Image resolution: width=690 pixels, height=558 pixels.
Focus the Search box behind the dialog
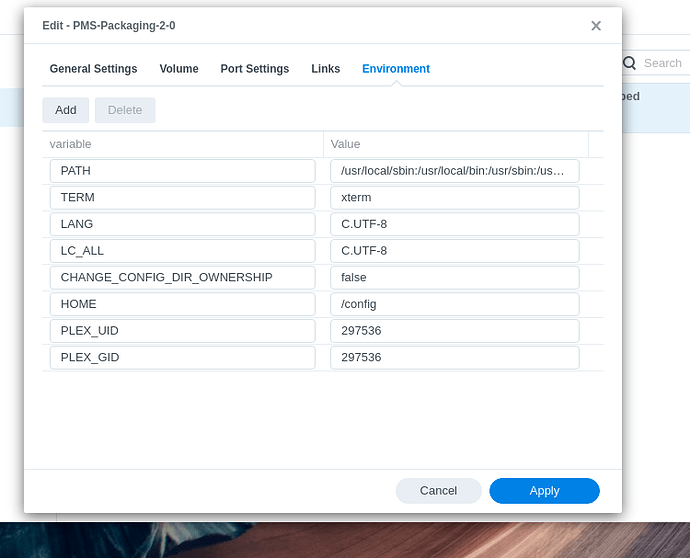click(656, 63)
